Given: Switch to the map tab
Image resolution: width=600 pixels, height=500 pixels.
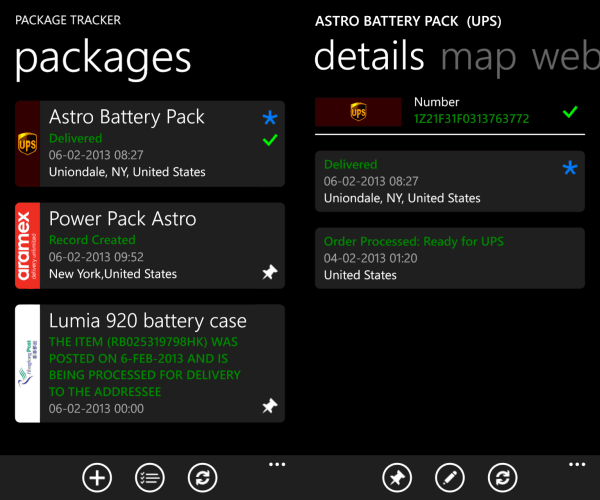Looking at the screenshot, I should [479, 57].
